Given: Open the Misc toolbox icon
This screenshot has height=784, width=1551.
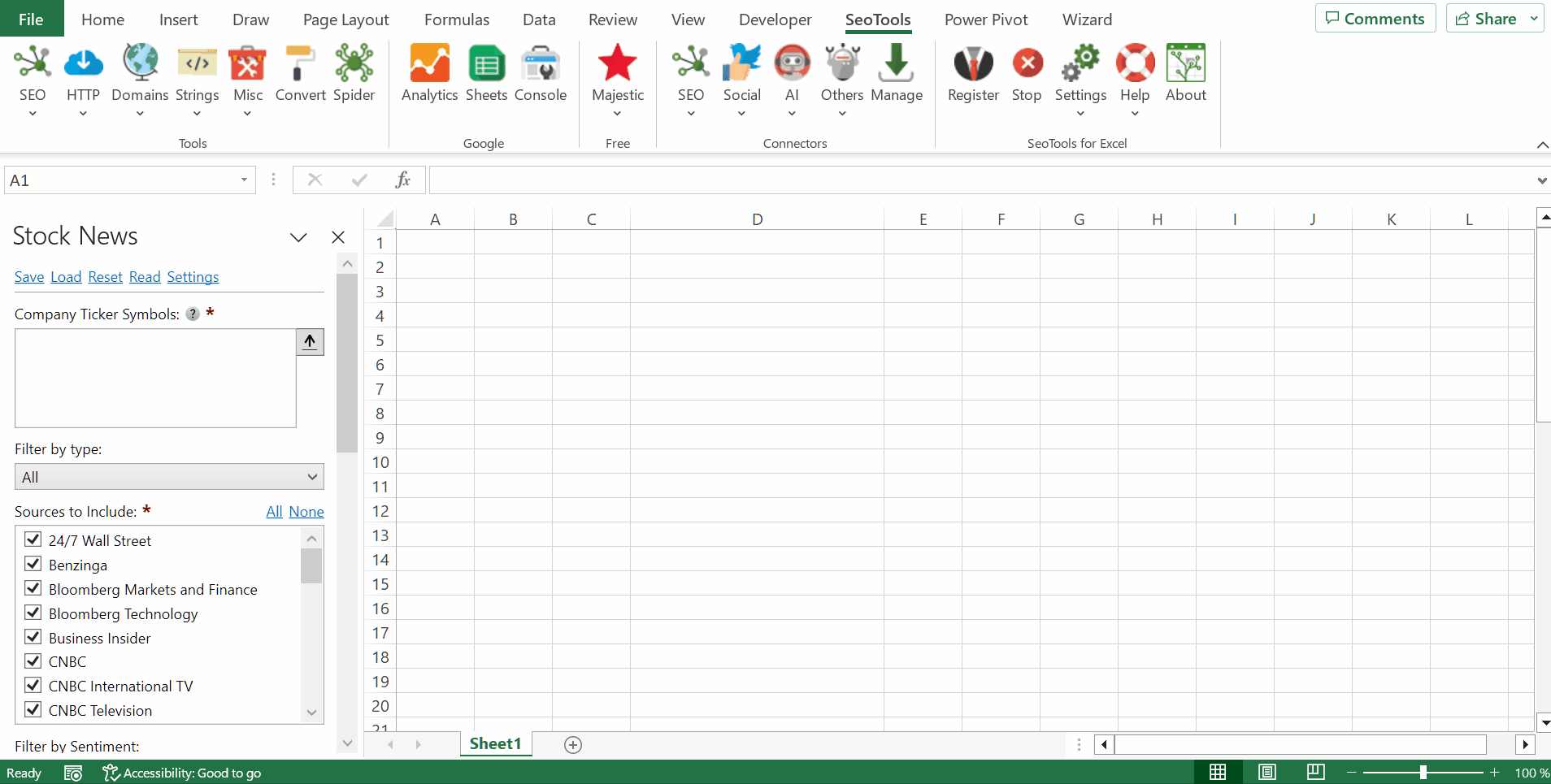Looking at the screenshot, I should [248, 63].
